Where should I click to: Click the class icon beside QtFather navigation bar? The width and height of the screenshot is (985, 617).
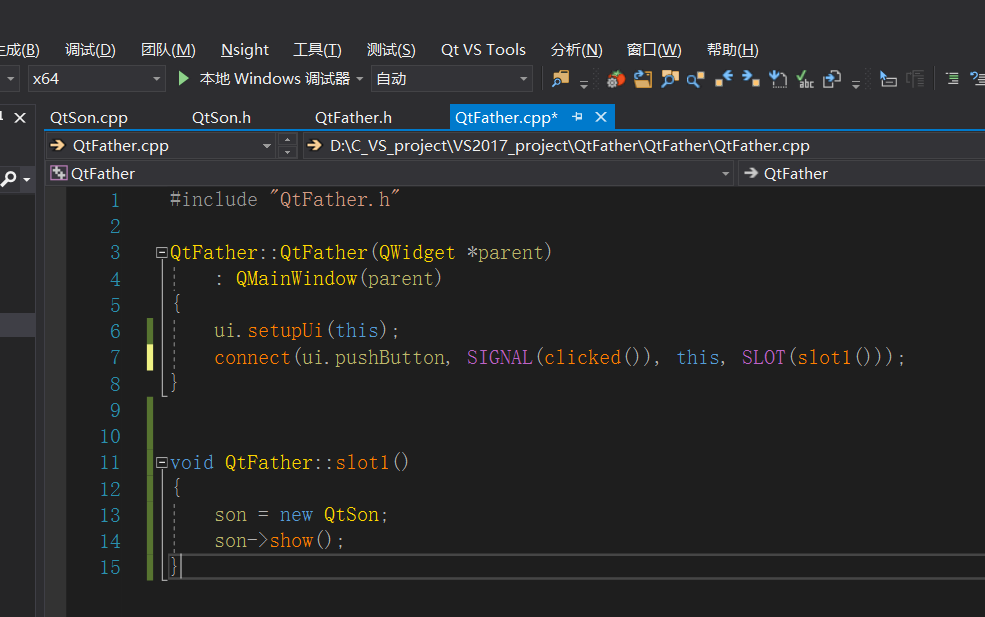57,172
